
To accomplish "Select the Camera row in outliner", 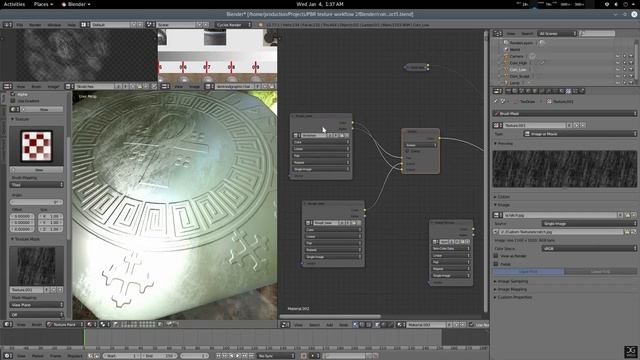I will tap(516, 56).
